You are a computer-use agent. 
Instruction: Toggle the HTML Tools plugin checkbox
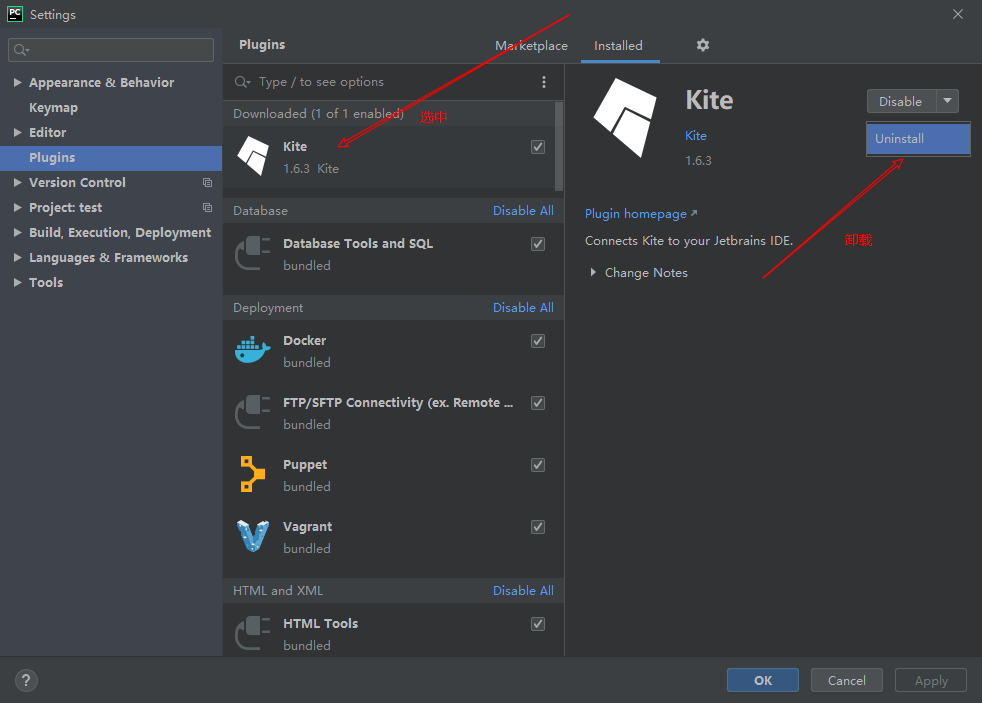[x=538, y=623]
